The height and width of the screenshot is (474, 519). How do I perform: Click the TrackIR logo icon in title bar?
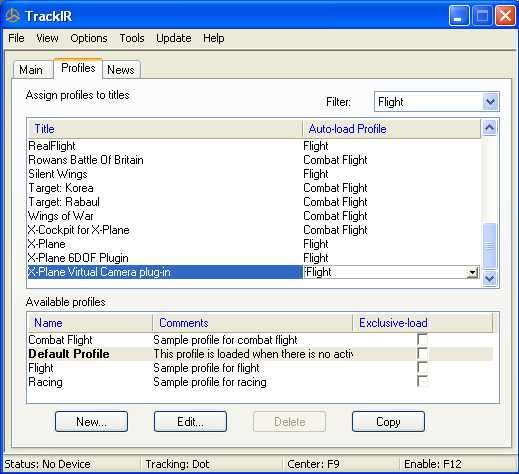pyautogui.click(x=13, y=16)
